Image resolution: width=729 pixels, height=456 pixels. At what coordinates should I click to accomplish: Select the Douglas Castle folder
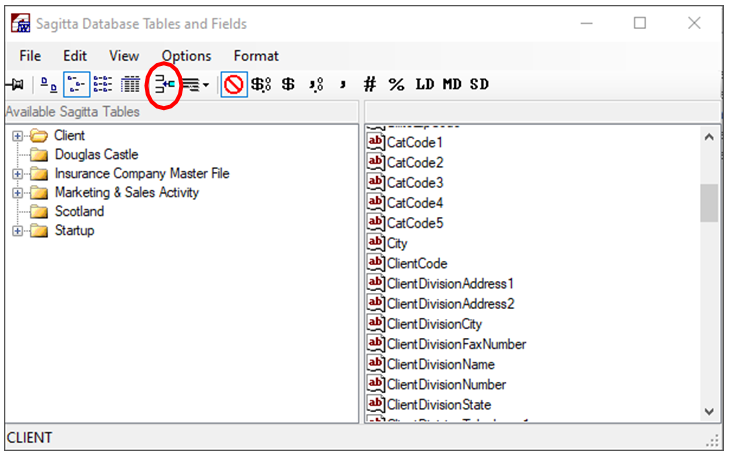coord(97,154)
